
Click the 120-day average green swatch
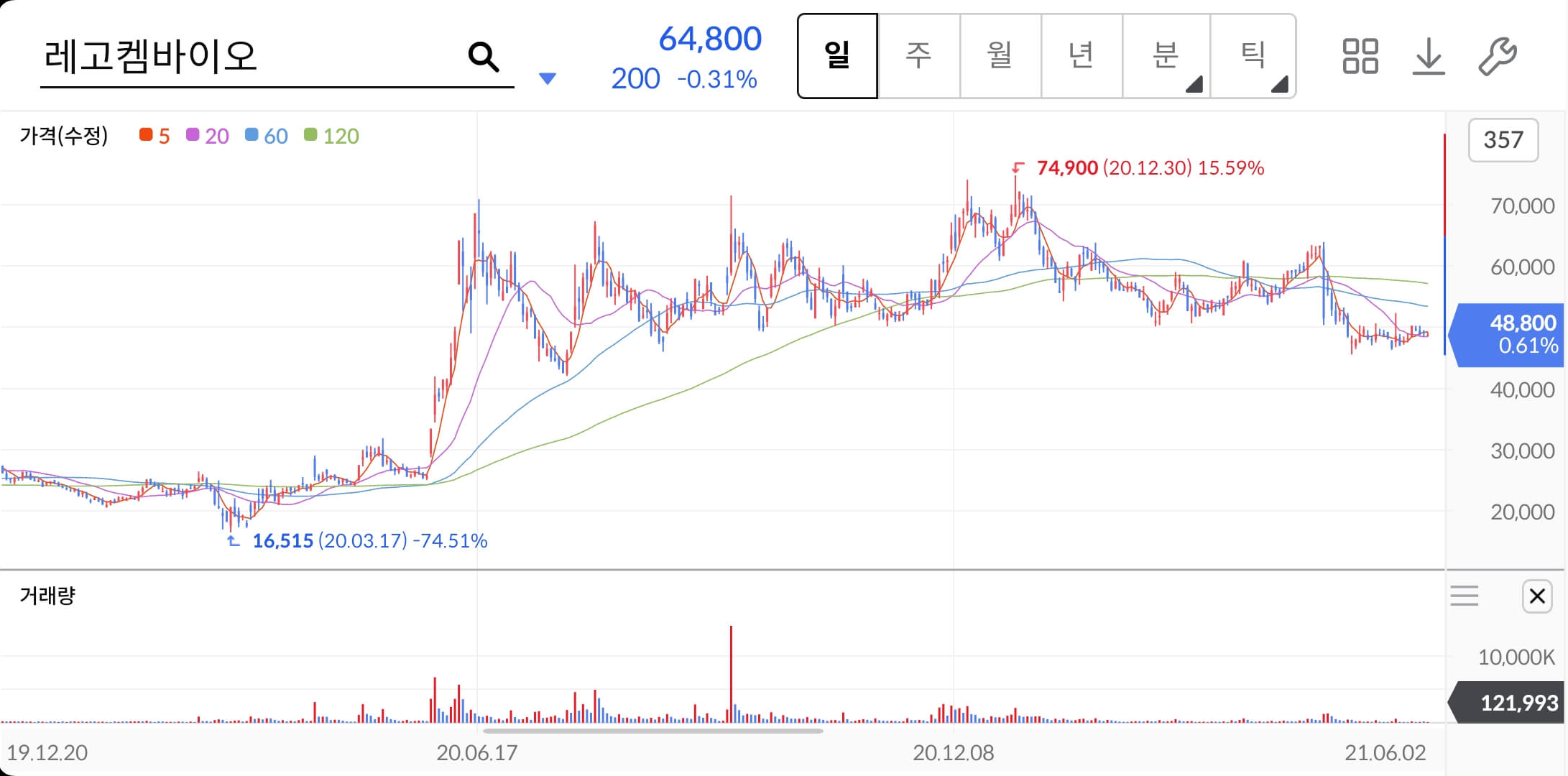point(310,135)
